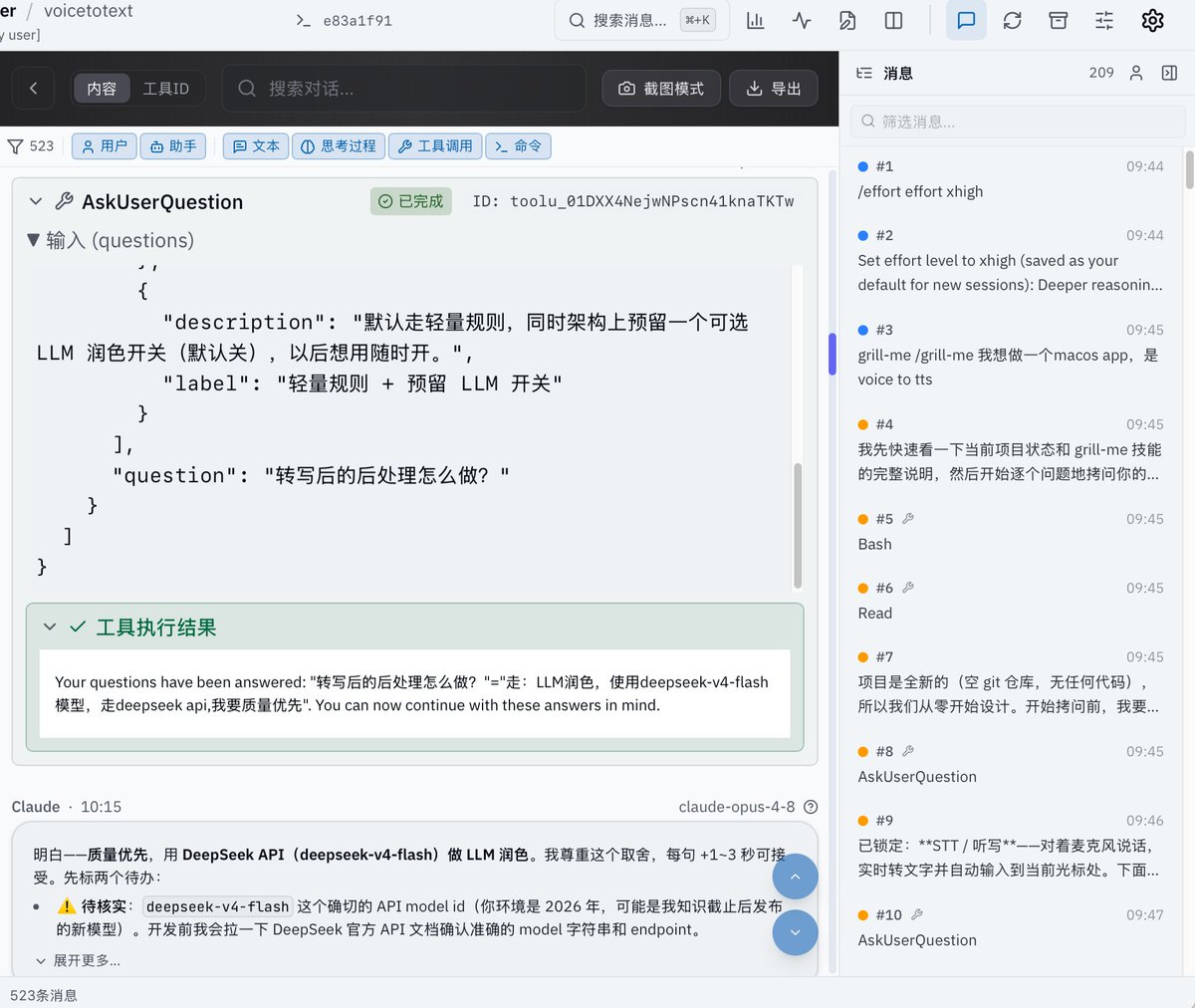1195x1008 pixels.
Task: Jump down with the round arrow button
Action: click(x=795, y=932)
